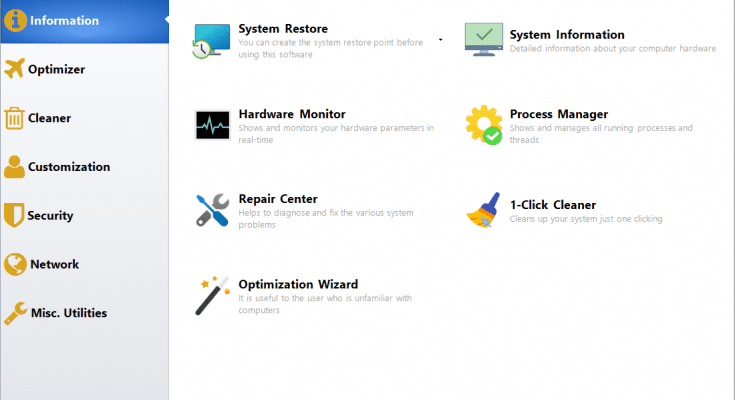Expand the System Restore dropdown arrow
Screen dimensions: 735x400
440,41
